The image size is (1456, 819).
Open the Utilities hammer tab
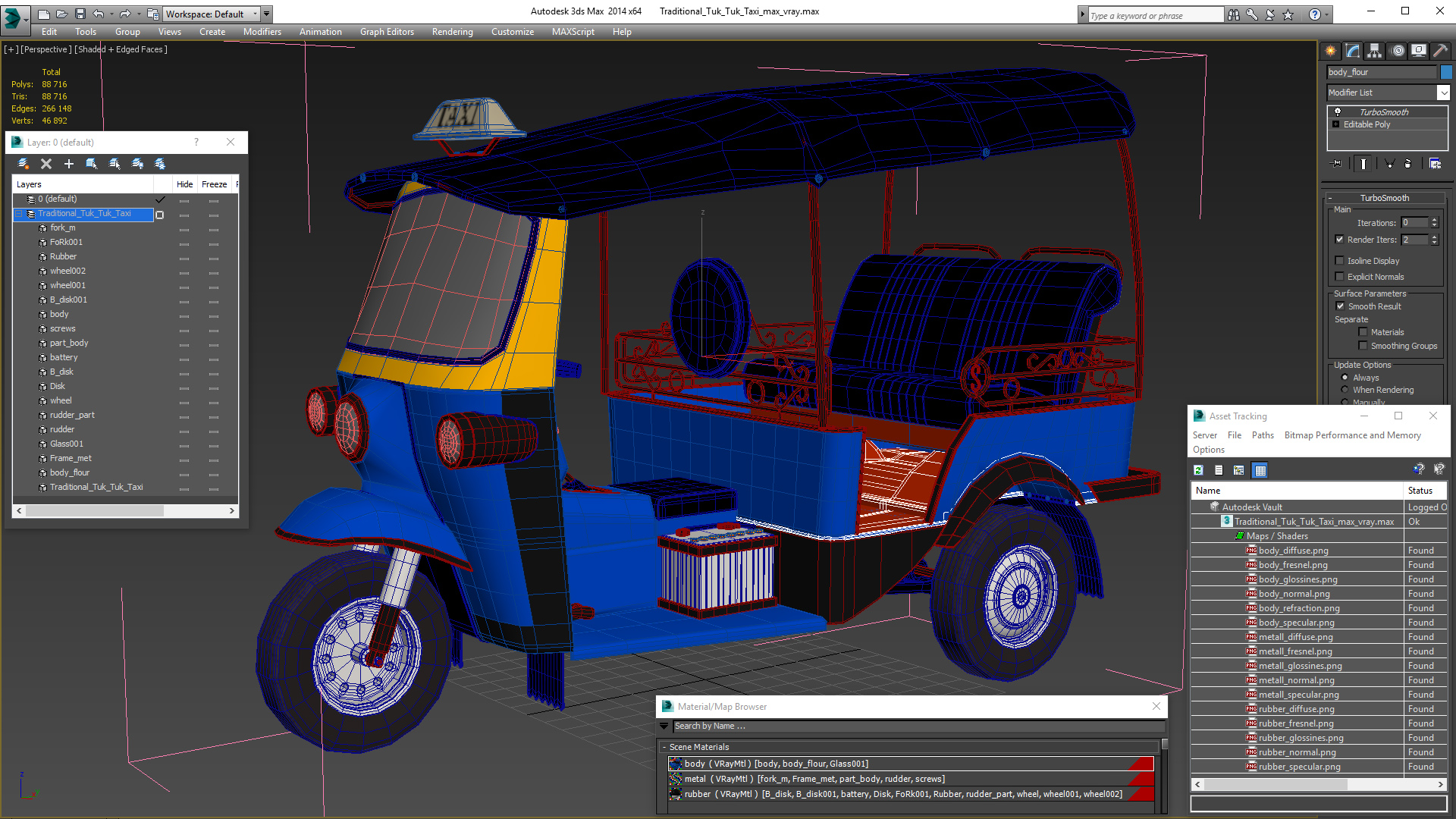pos(1441,51)
